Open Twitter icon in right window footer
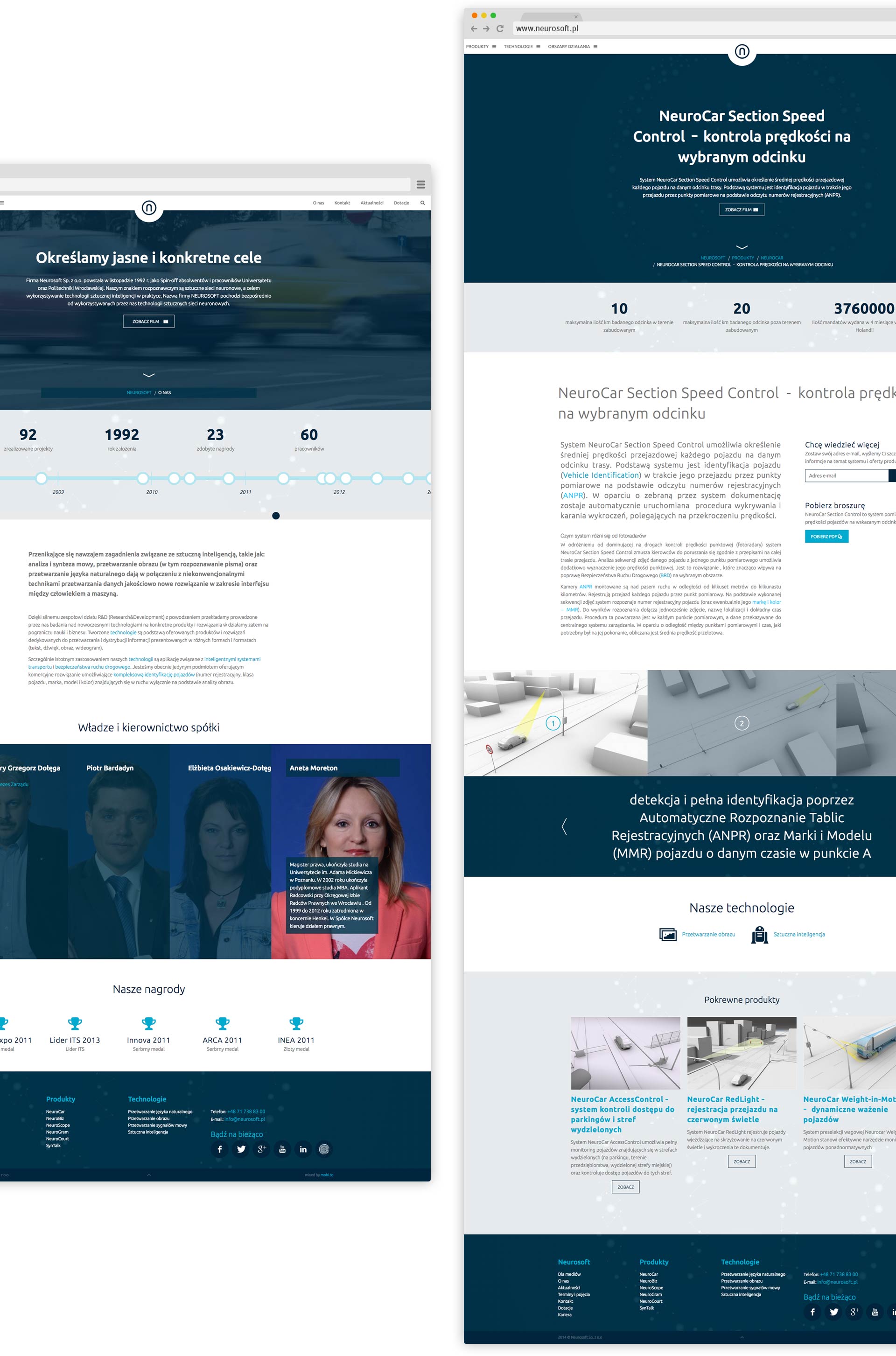This screenshot has width=896, height=1356. [834, 1312]
